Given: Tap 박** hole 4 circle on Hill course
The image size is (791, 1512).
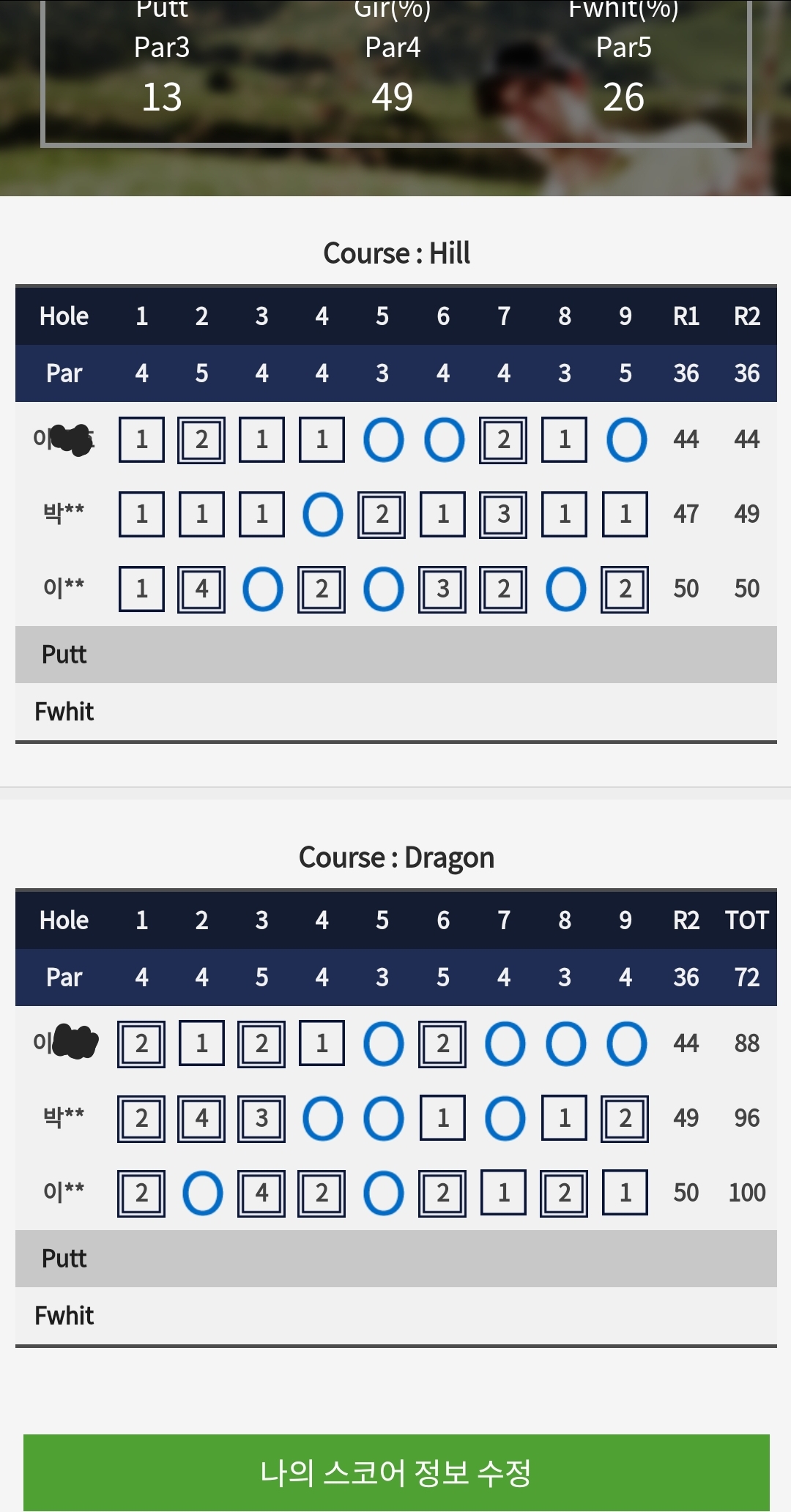Looking at the screenshot, I should 322,515.
